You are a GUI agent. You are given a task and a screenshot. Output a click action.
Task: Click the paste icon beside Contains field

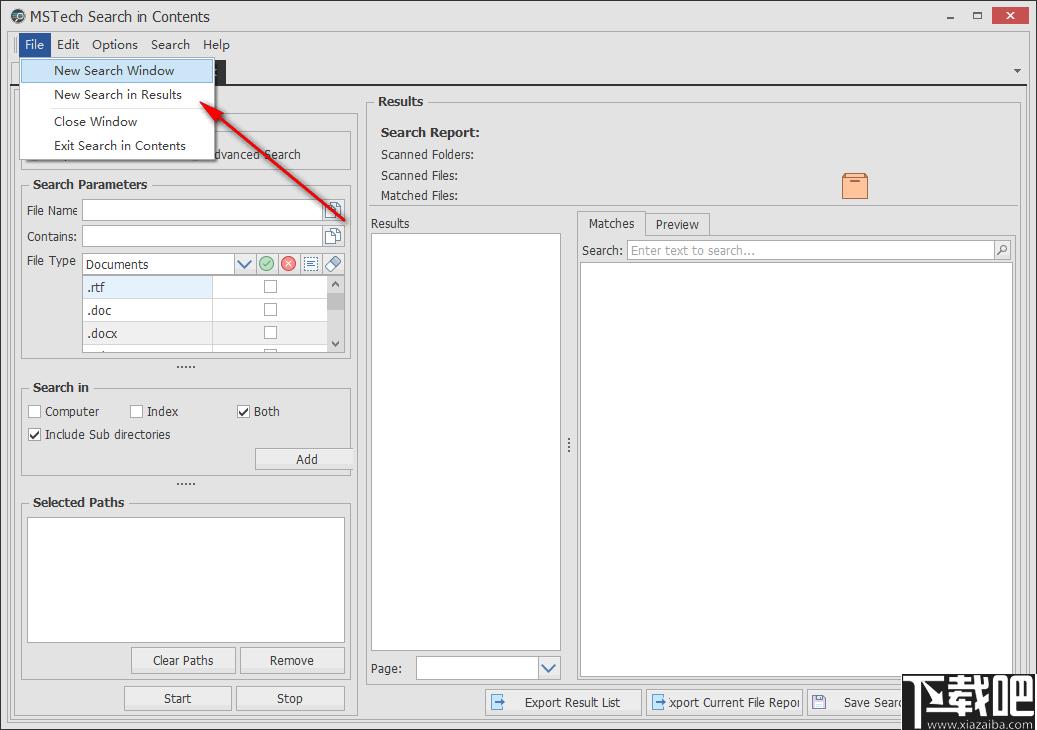coord(333,236)
